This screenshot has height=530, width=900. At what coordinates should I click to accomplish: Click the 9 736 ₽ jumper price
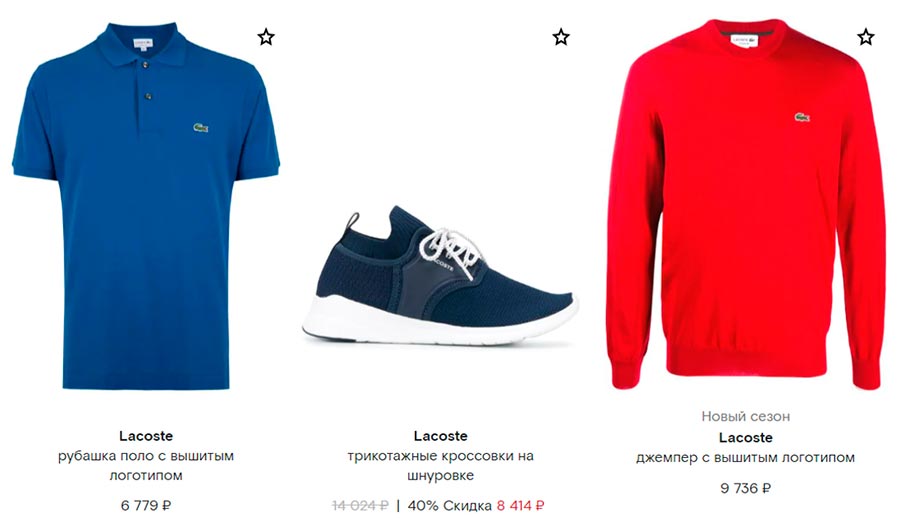pos(746,488)
